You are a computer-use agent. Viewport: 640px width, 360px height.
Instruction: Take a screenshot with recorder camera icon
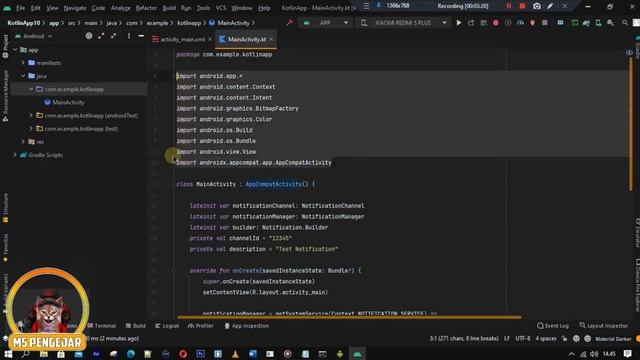point(537,6)
